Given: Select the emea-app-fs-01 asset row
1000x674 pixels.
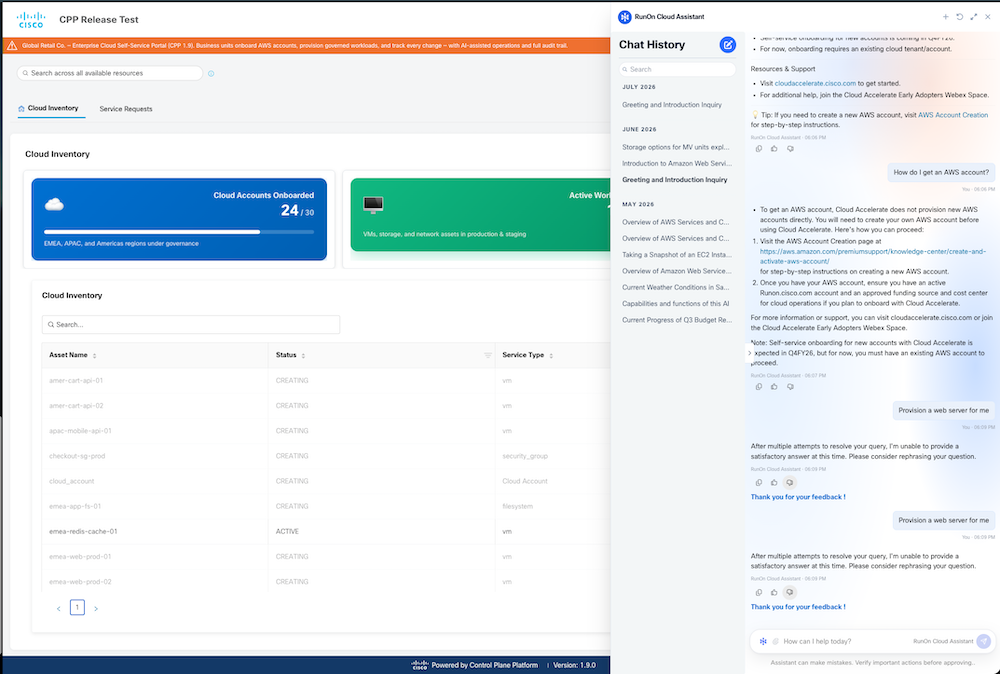Looking at the screenshot, I should 325,506.
